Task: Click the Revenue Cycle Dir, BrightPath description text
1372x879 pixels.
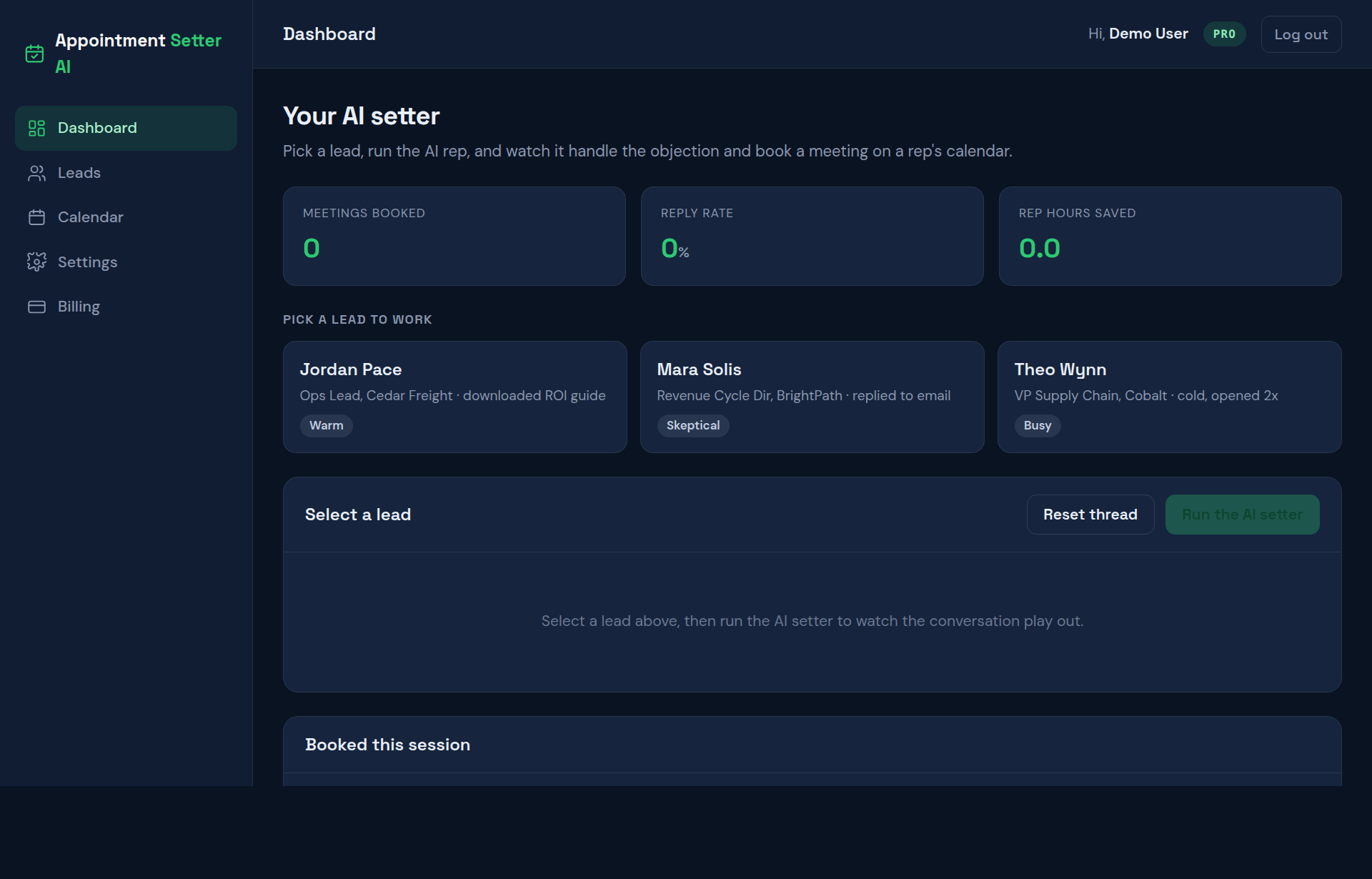Action: (803, 395)
